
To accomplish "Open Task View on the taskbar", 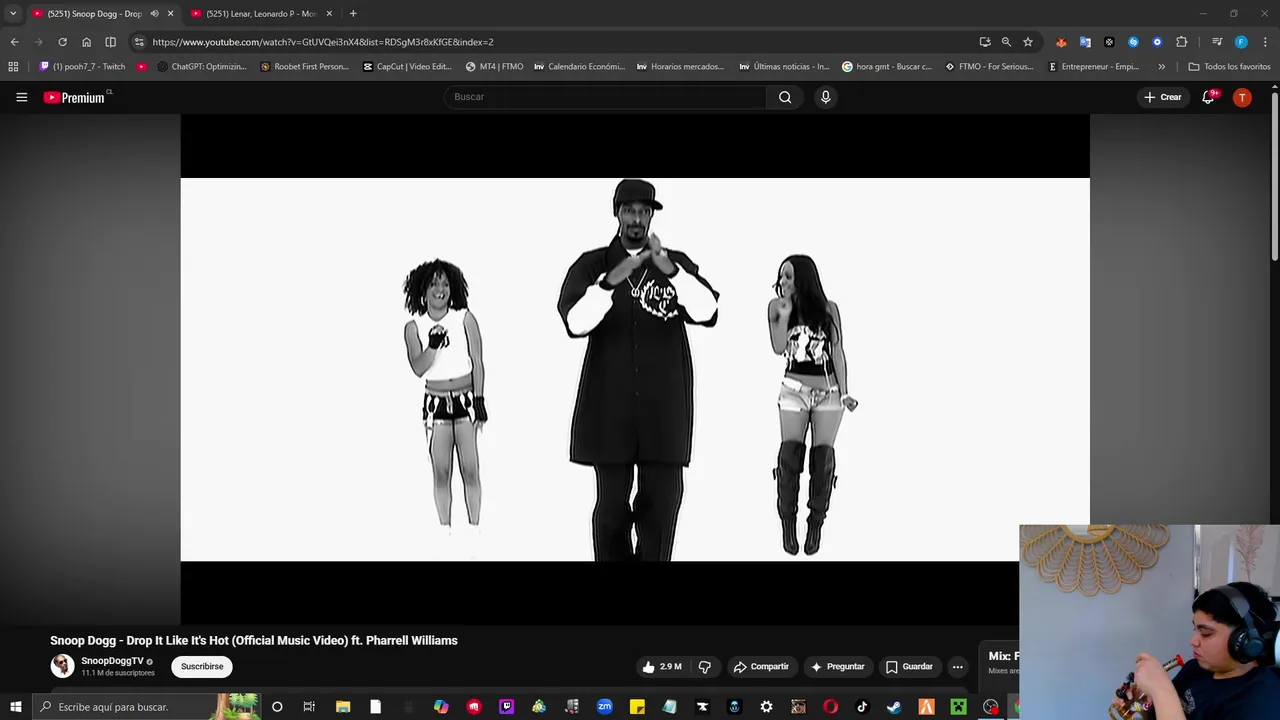I will 309,707.
